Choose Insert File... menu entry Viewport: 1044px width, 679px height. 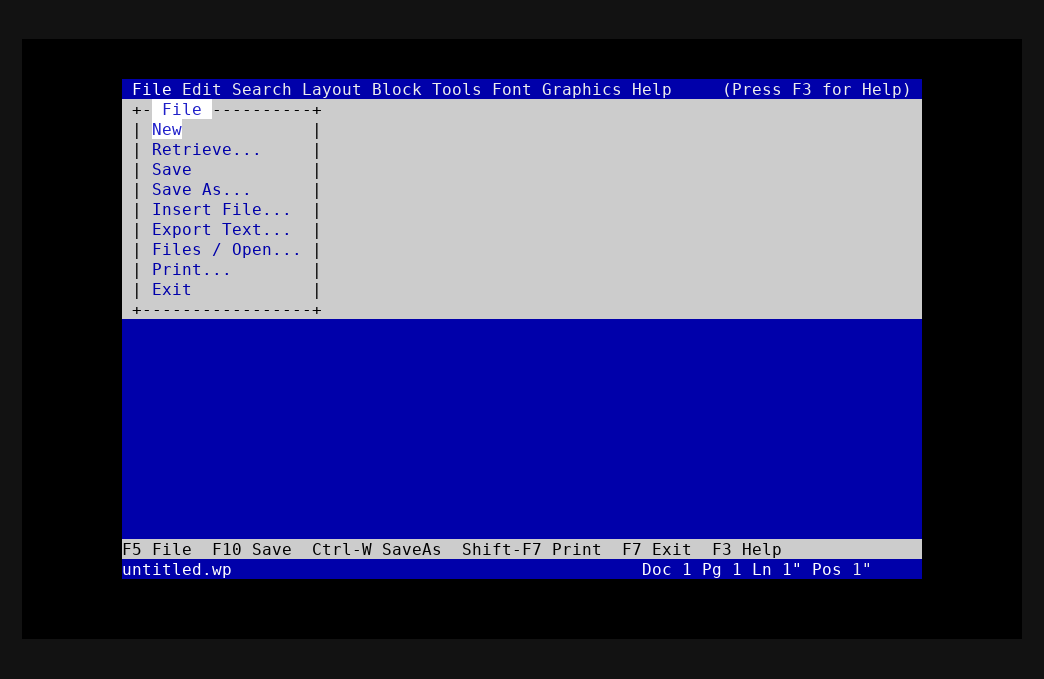pos(222,209)
